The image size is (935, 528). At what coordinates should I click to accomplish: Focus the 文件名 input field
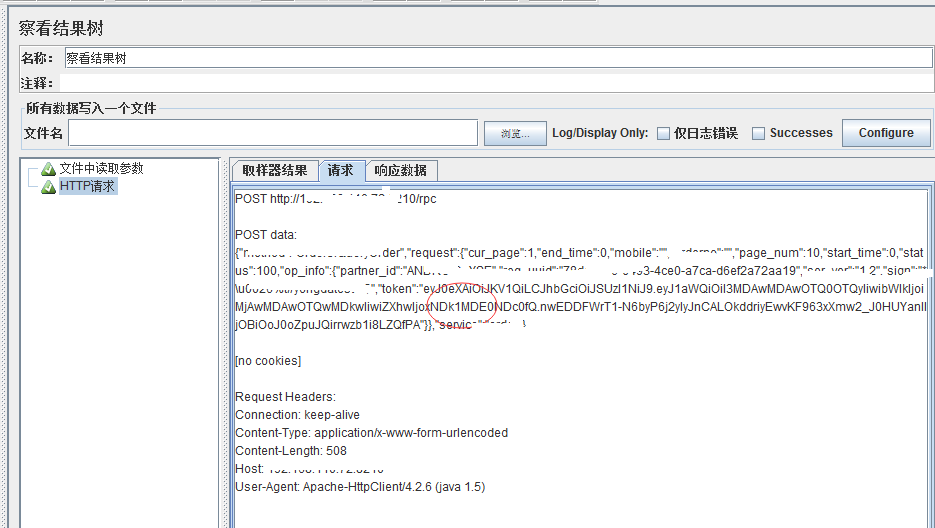pos(273,132)
